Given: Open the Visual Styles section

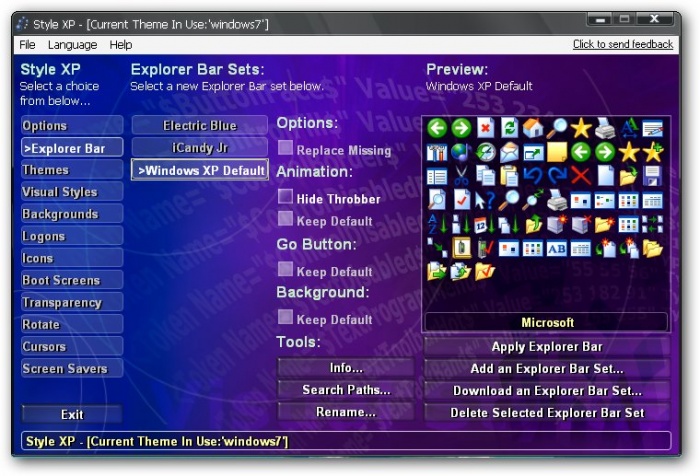Looking at the screenshot, I should pyautogui.click(x=72, y=192).
